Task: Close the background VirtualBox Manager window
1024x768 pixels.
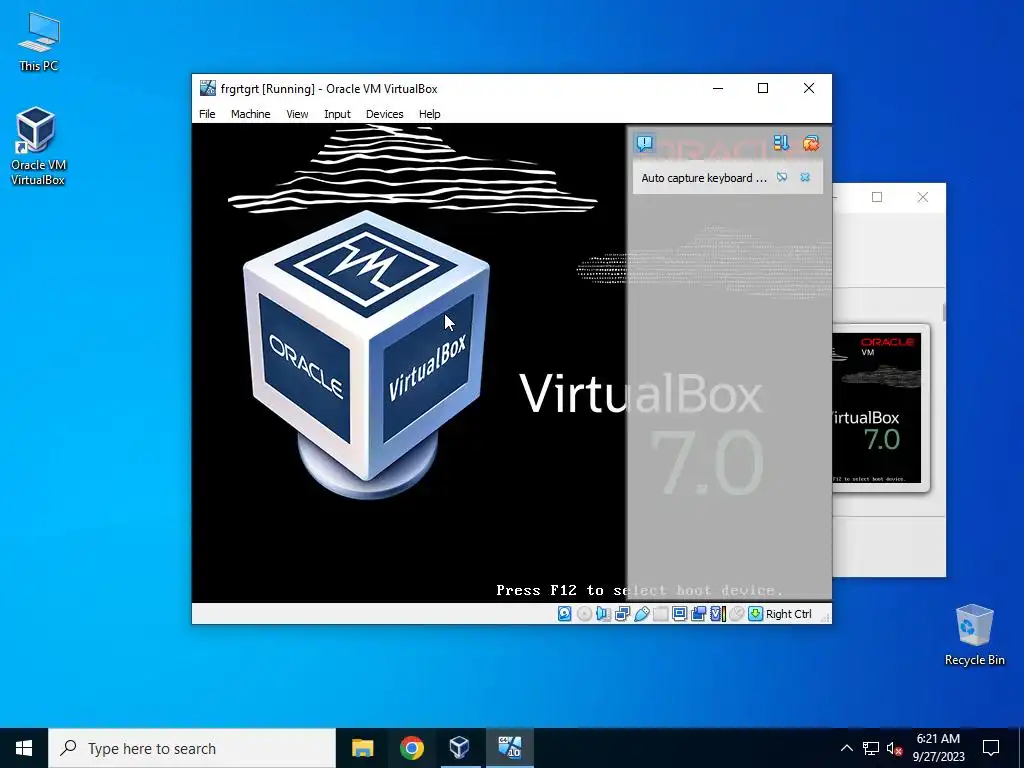Action: coord(923,197)
